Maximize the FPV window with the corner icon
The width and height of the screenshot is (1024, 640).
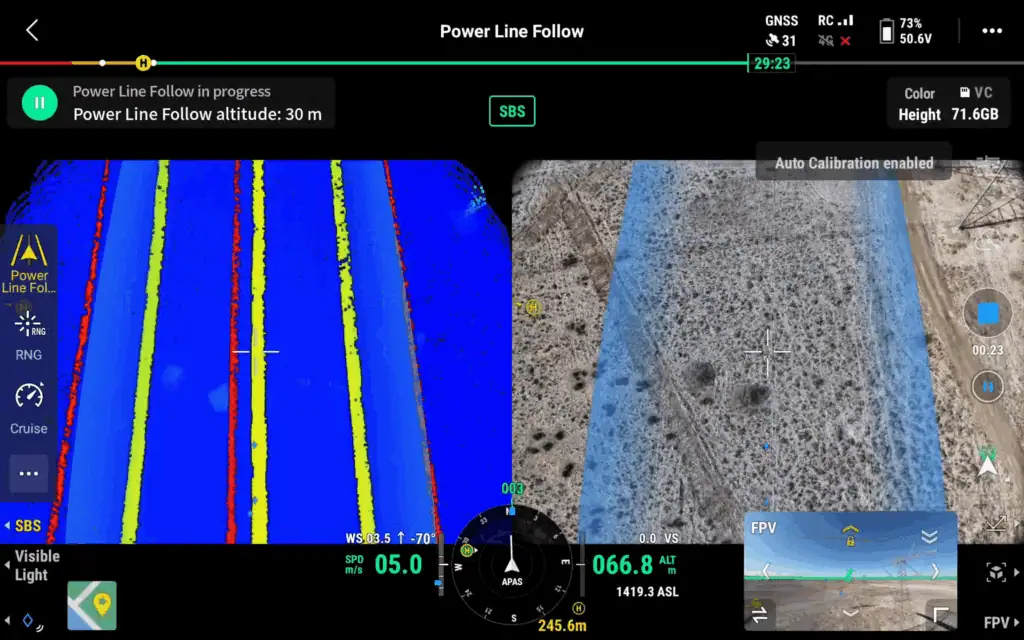tap(940, 615)
